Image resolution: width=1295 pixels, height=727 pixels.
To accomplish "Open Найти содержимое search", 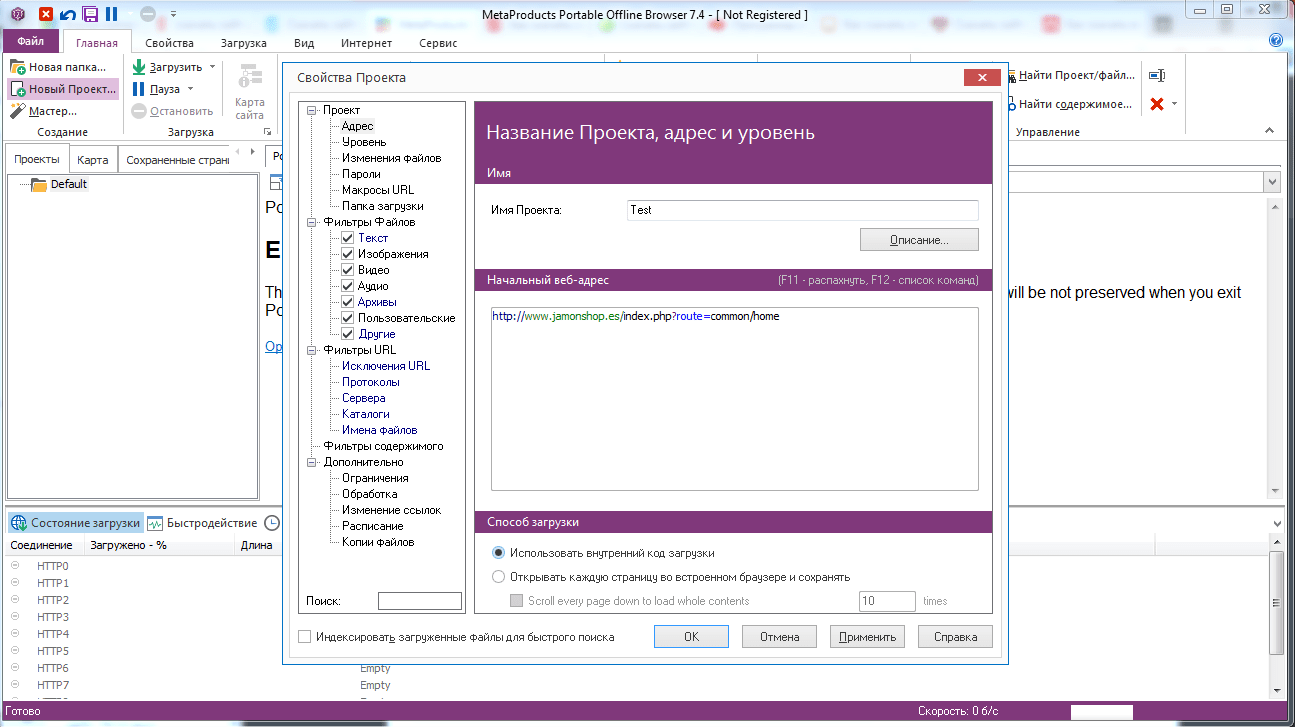I will coord(1069,103).
